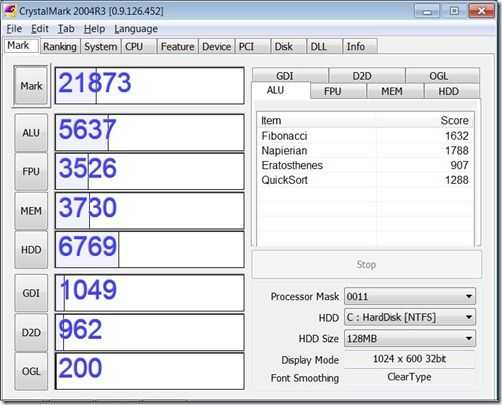Close the CrystalMark window
Screen dimensions: 502x405
tap(481, 11)
